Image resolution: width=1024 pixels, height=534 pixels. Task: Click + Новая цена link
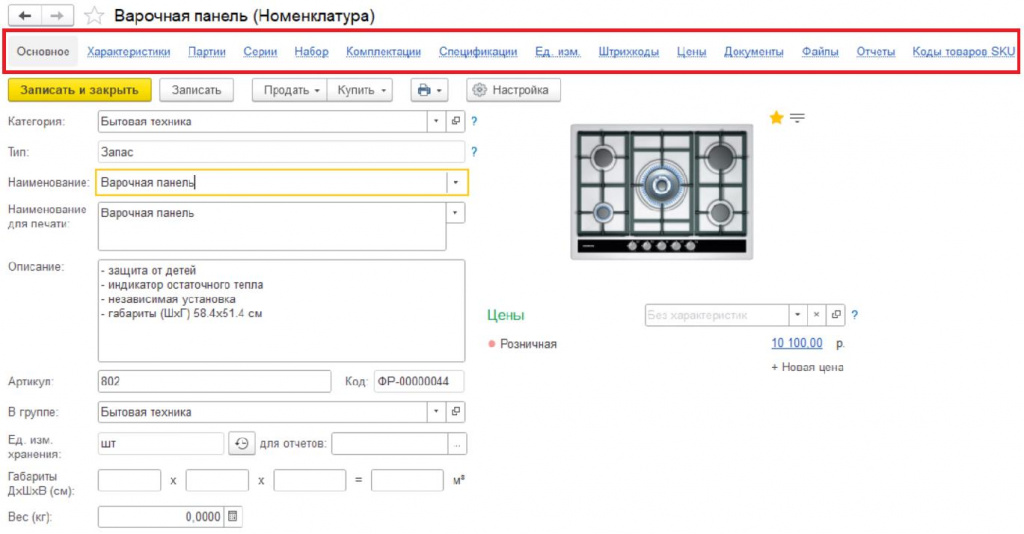pyautogui.click(x=807, y=367)
